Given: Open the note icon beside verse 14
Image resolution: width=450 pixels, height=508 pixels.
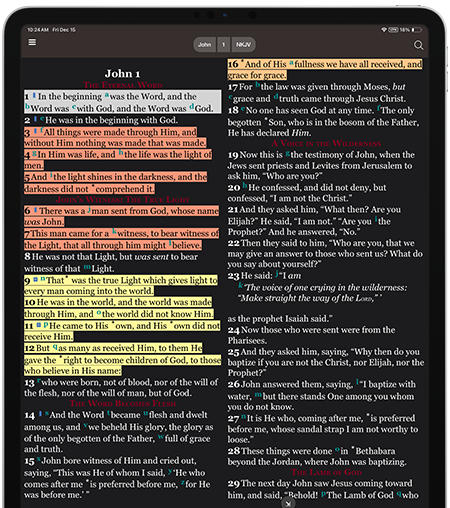Looking at the screenshot, I should click(x=40, y=414).
